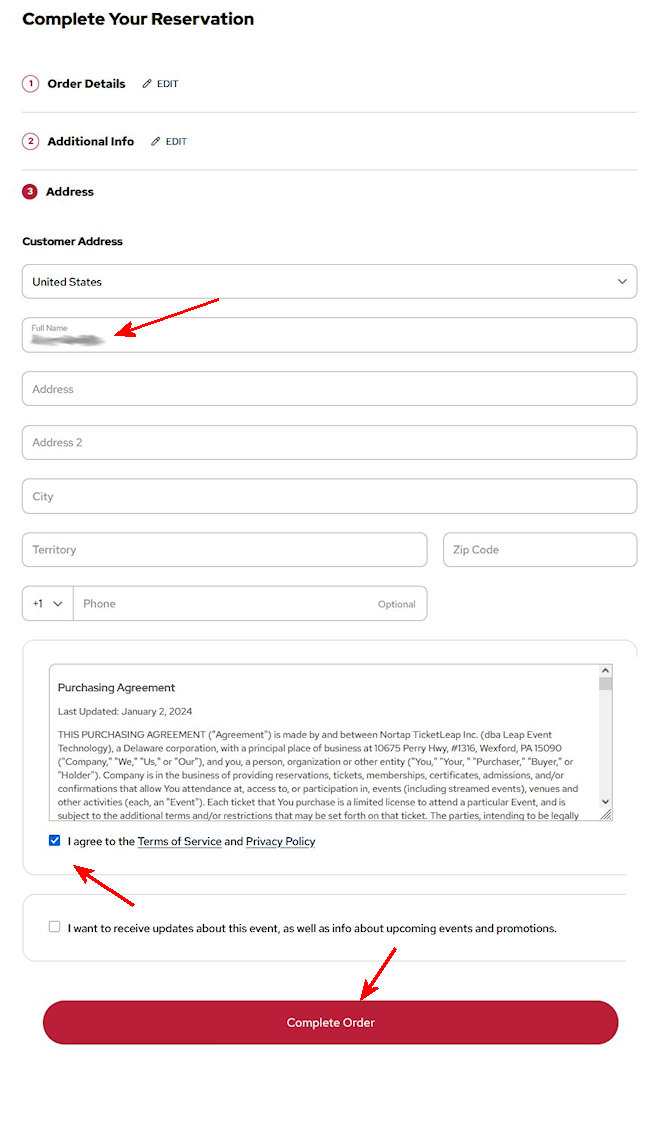The image size is (657, 1125).
Task: Open the Terms of Service link
Action: coord(180,842)
